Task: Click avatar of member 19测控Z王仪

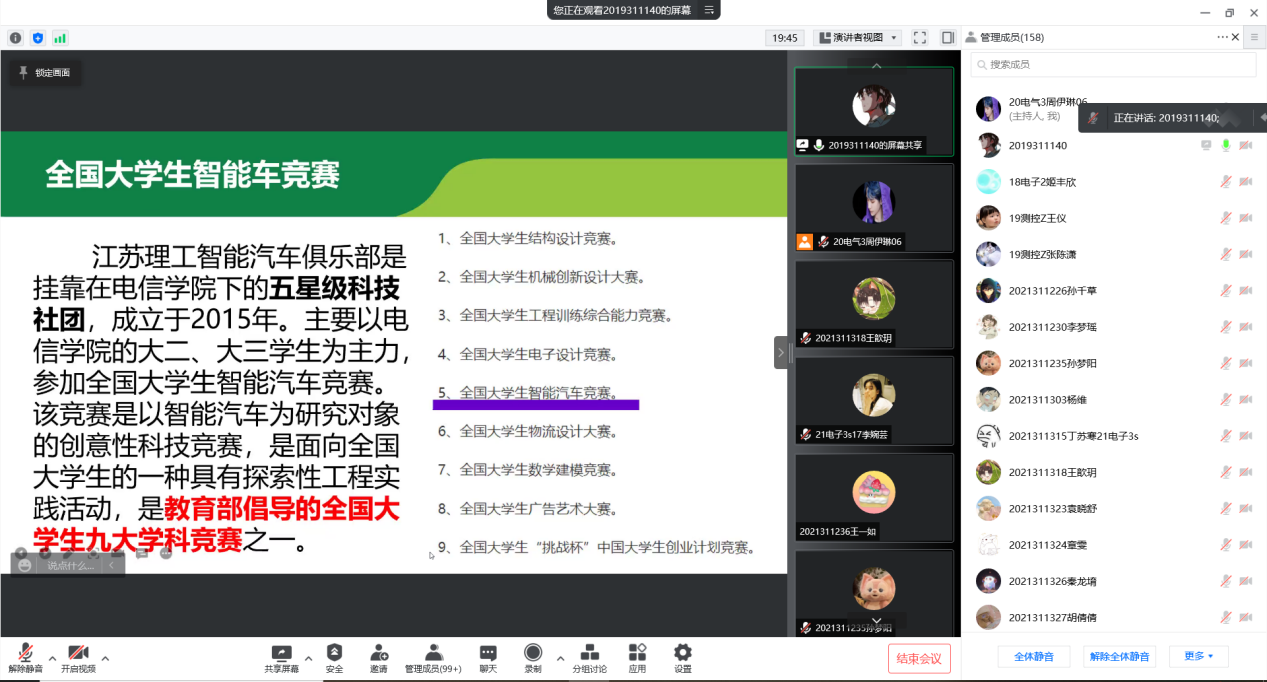Action: pos(988,218)
